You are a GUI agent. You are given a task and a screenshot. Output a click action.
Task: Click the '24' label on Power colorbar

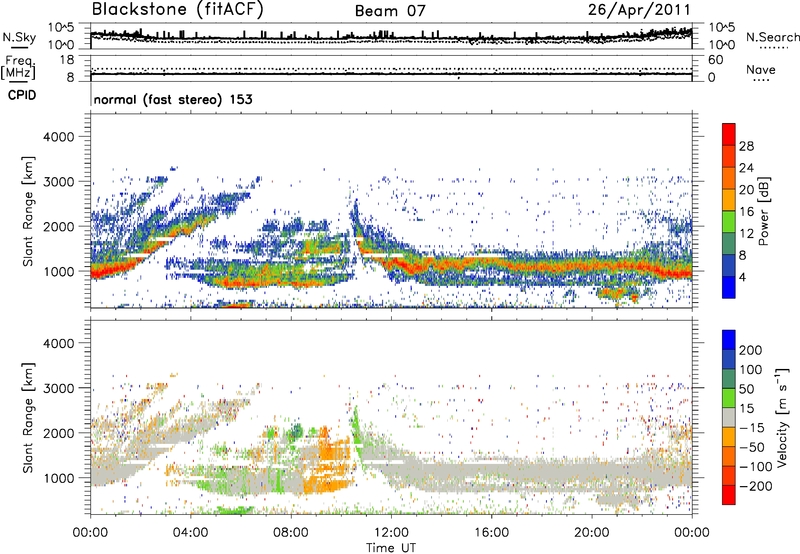coord(746,168)
